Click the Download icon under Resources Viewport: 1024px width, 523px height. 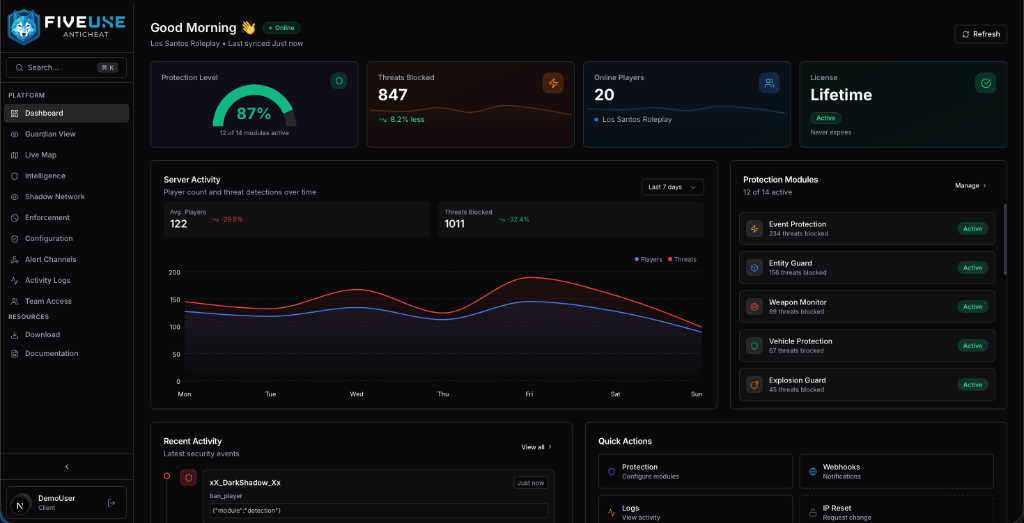[x=14, y=334]
